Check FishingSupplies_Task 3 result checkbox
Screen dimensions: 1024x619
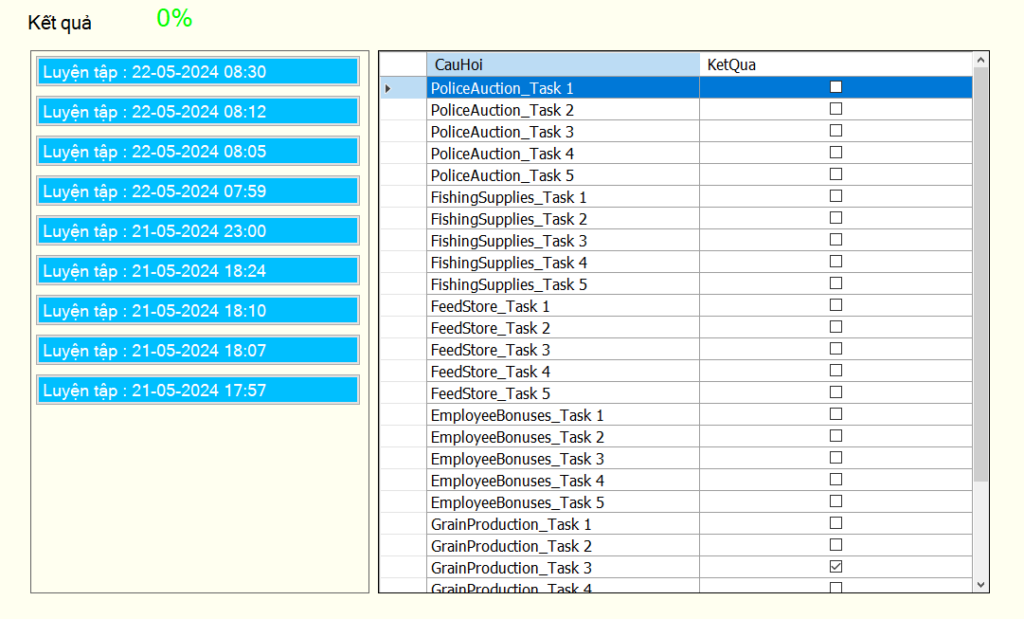tap(836, 240)
